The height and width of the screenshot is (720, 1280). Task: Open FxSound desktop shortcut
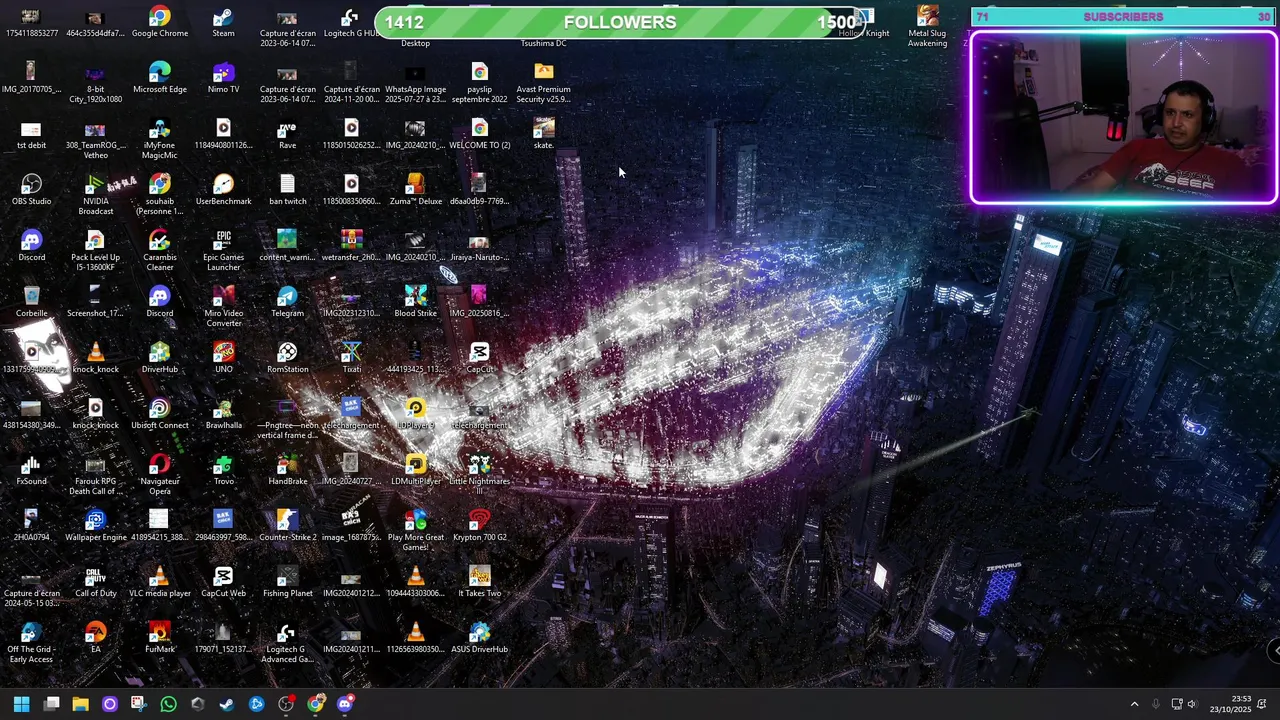pos(32,471)
